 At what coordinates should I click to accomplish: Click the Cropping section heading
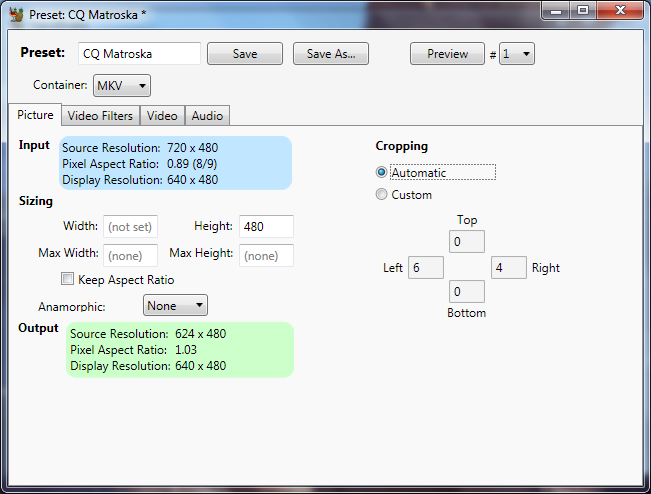pyautogui.click(x=401, y=146)
